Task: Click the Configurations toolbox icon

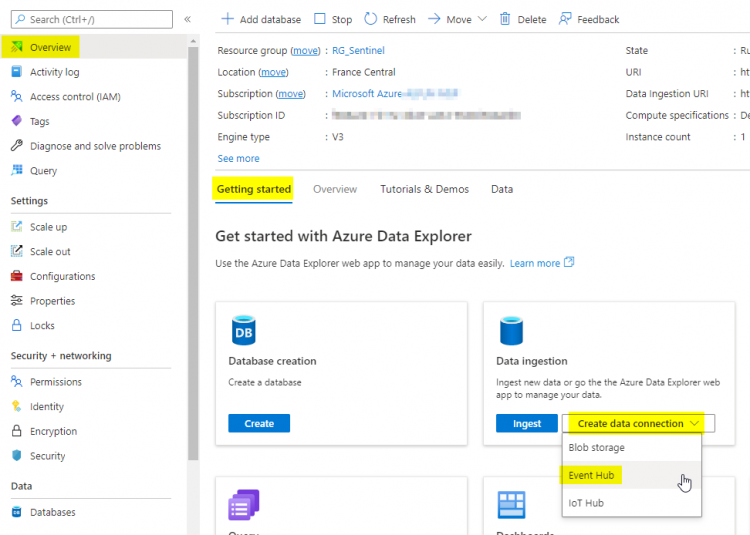Action: 17,276
